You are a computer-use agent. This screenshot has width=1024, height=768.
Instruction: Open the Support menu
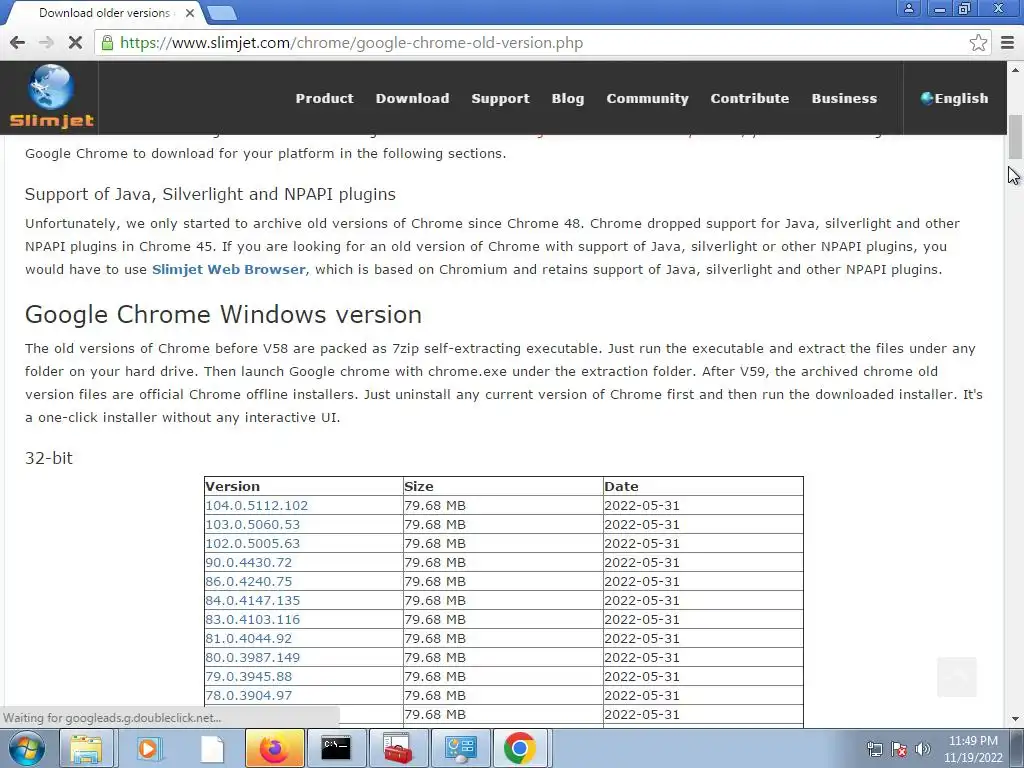tap(500, 98)
